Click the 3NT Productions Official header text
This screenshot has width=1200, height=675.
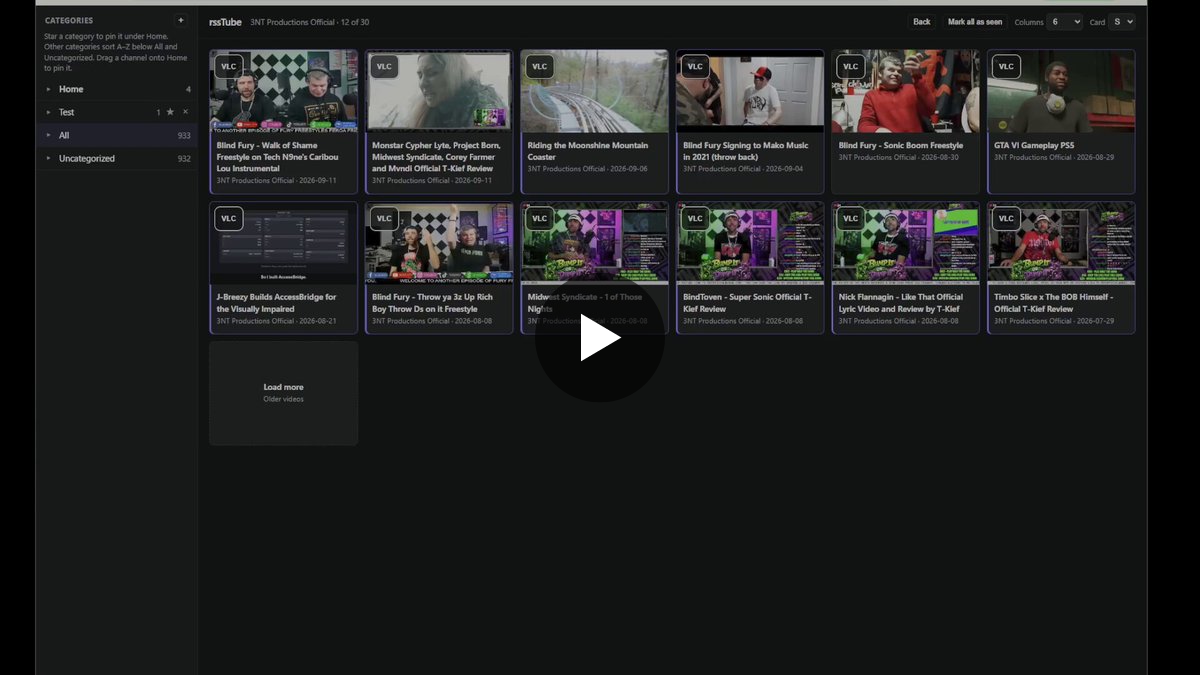click(x=292, y=22)
